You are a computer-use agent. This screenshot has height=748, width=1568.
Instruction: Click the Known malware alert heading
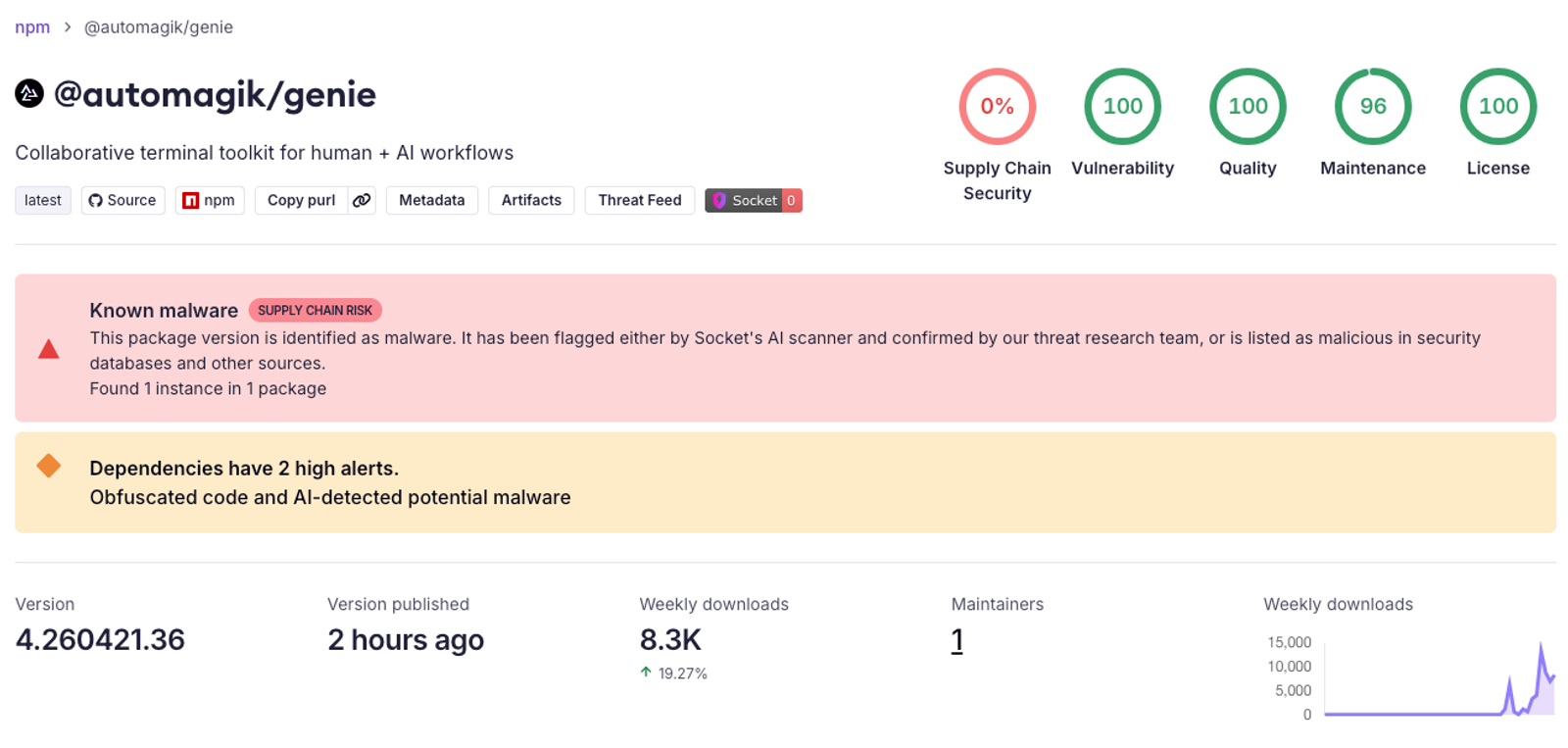[164, 311]
